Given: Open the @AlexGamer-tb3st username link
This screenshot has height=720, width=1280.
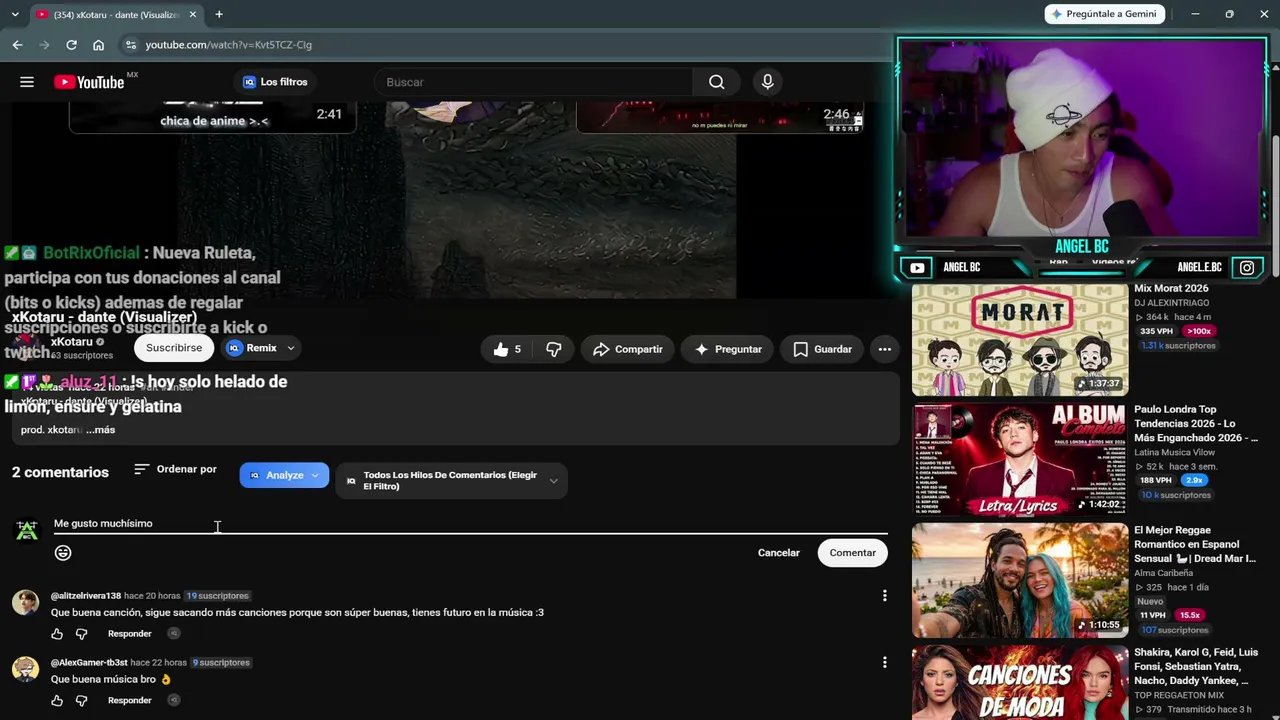Looking at the screenshot, I should click(89, 662).
